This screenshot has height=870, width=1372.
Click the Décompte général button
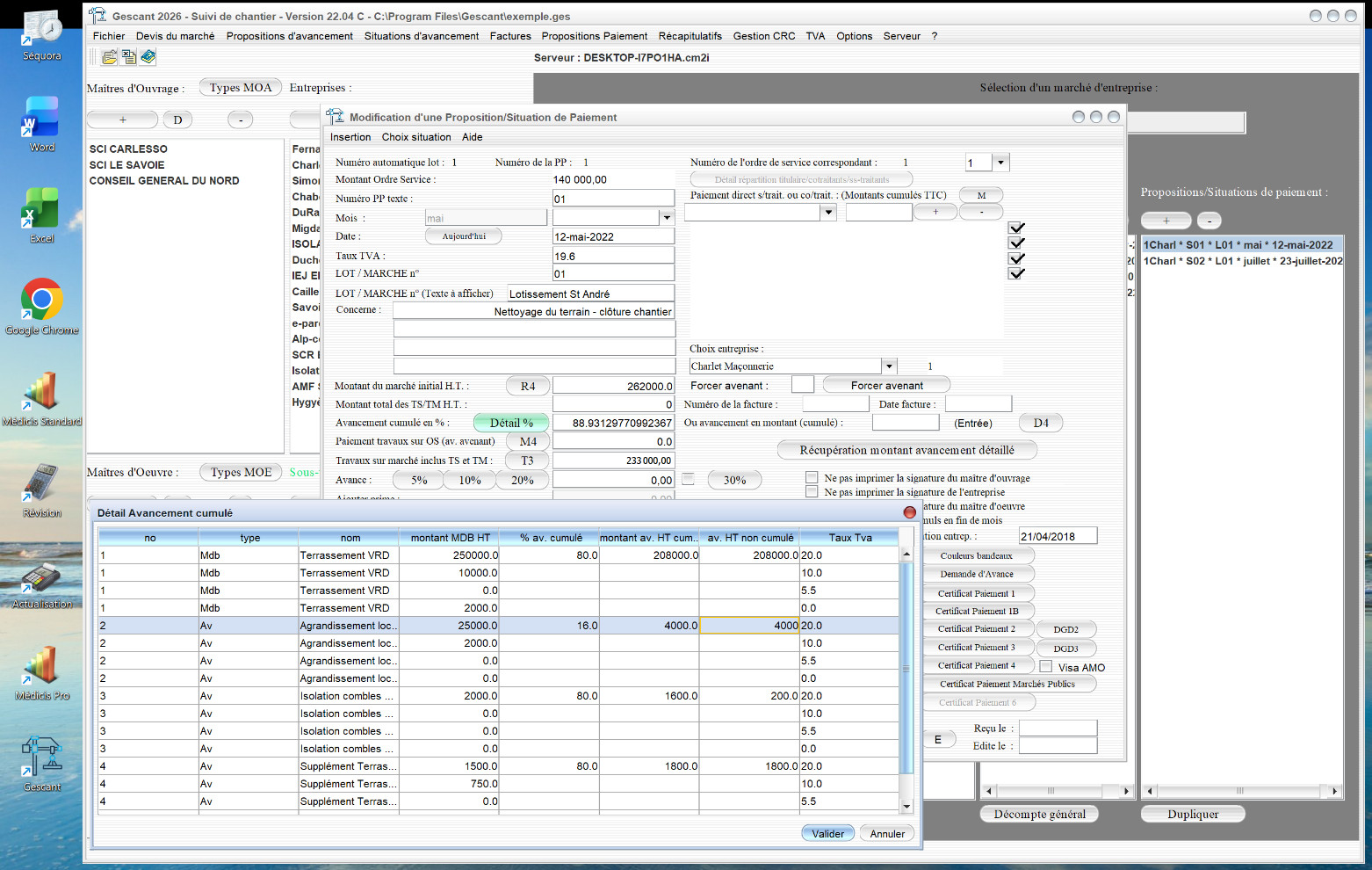[x=1039, y=814]
